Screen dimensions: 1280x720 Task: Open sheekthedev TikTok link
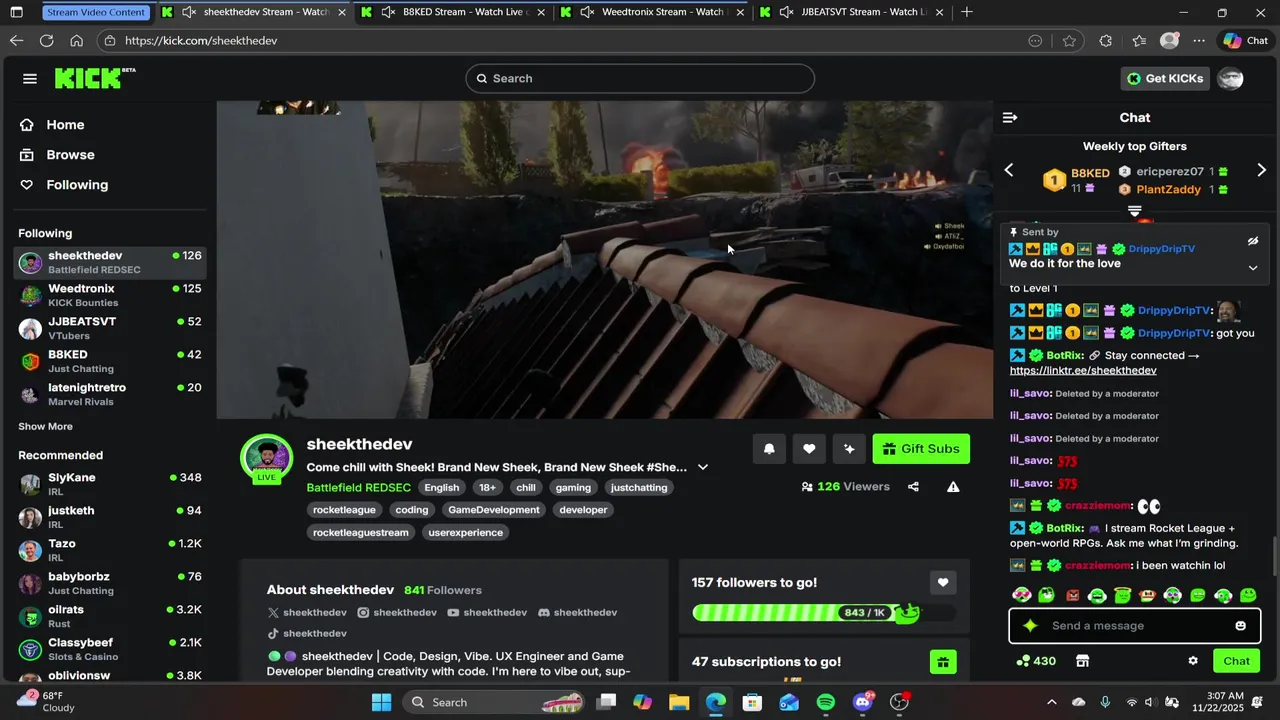[x=307, y=634]
